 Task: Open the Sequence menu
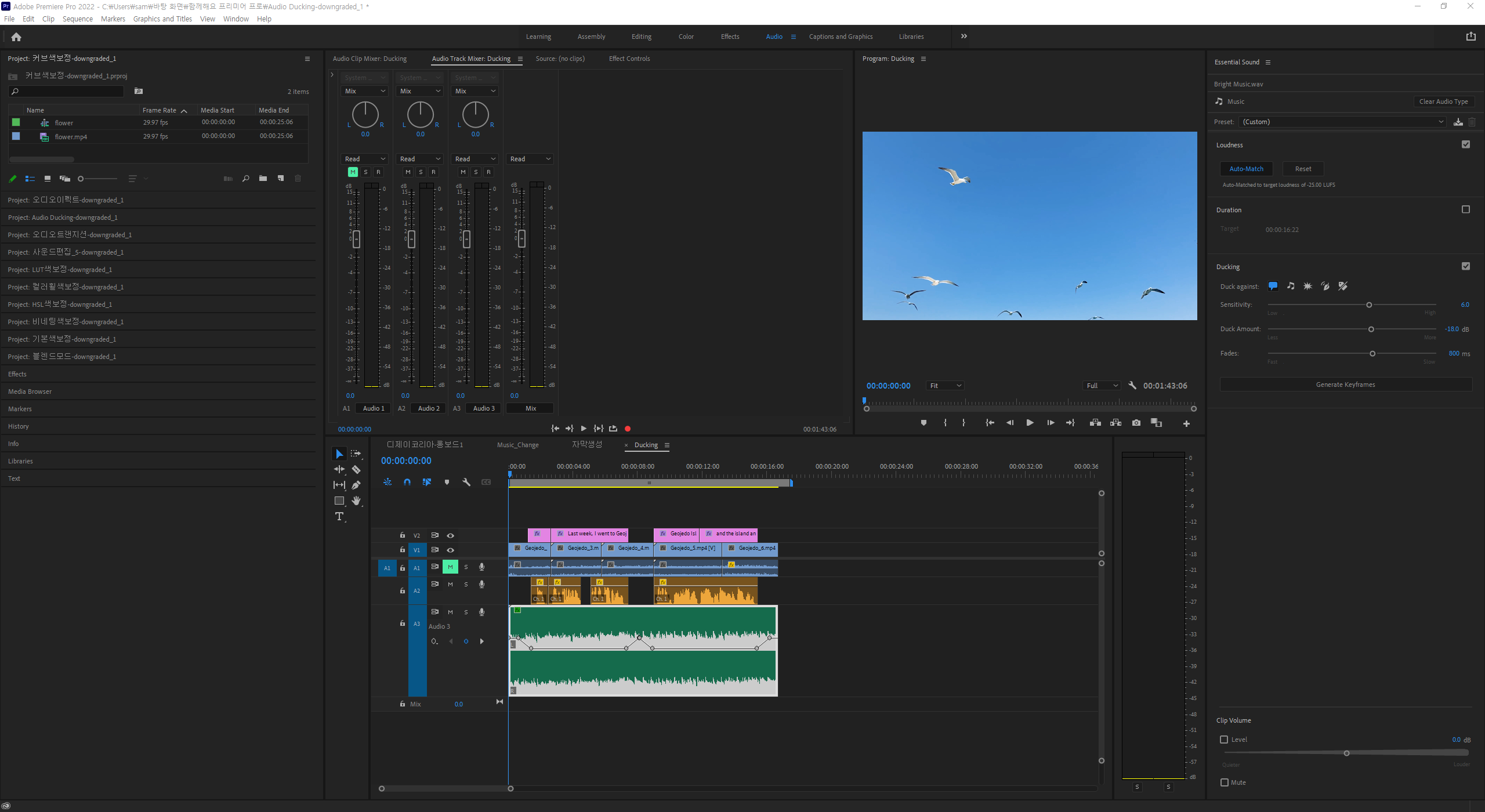click(x=77, y=19)
